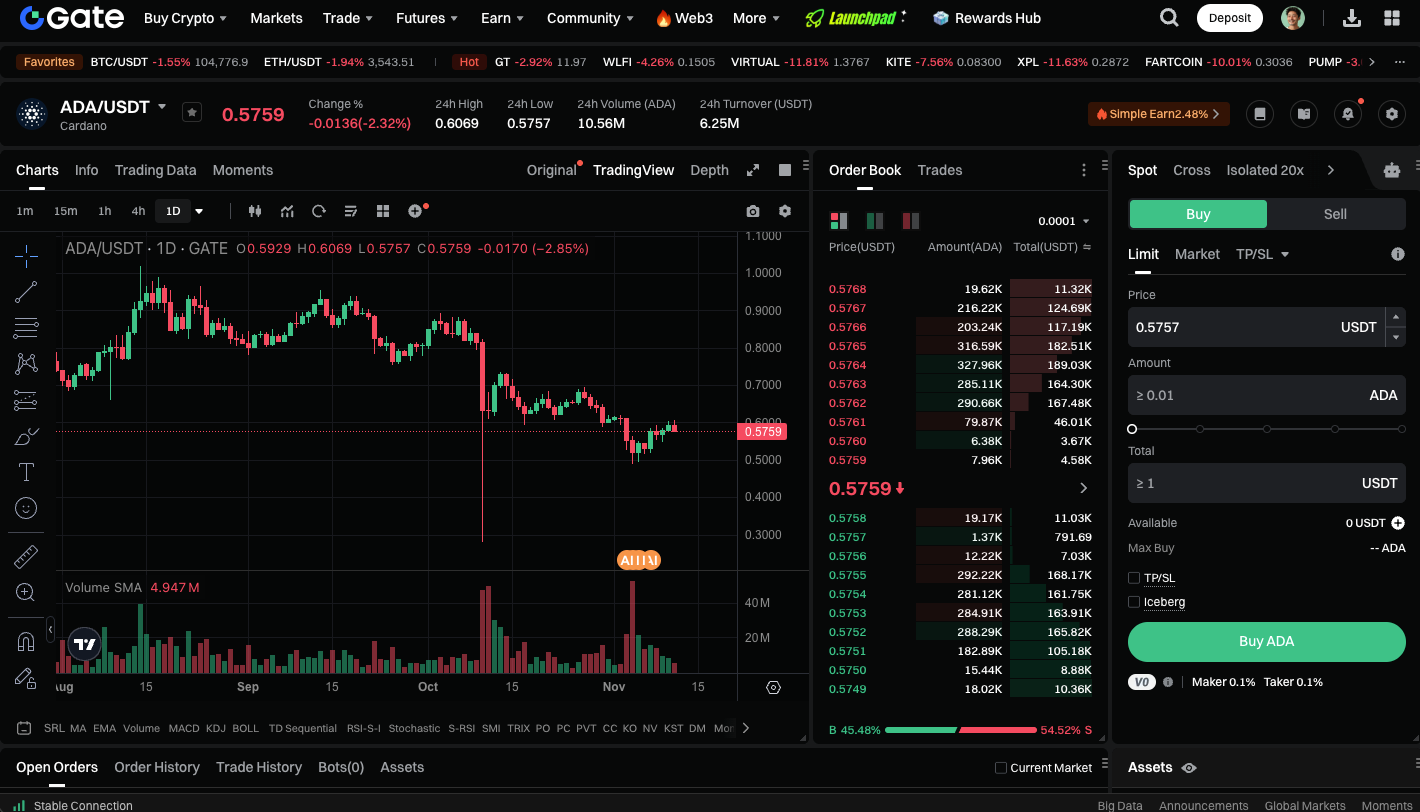Click into the Amount ADA input field
Image resolution: width=1420 pixels, height=812 pixels.
[1267, 395]
